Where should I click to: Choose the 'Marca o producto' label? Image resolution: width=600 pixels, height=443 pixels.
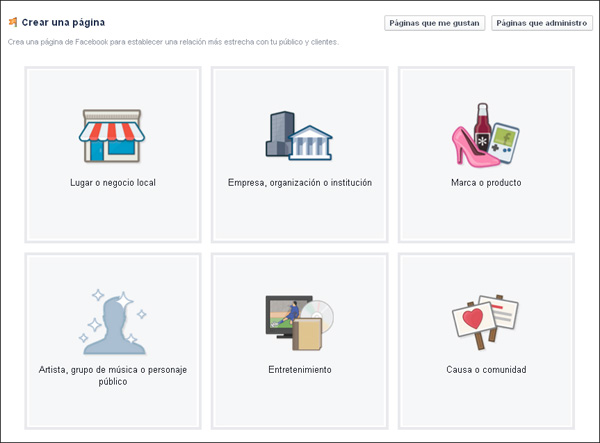click(486, 182)
